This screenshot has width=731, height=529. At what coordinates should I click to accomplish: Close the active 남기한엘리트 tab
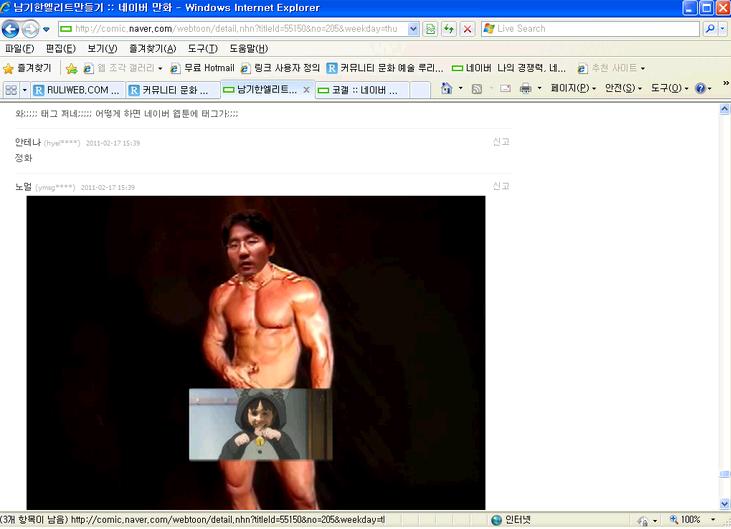(x=306, y=90)
